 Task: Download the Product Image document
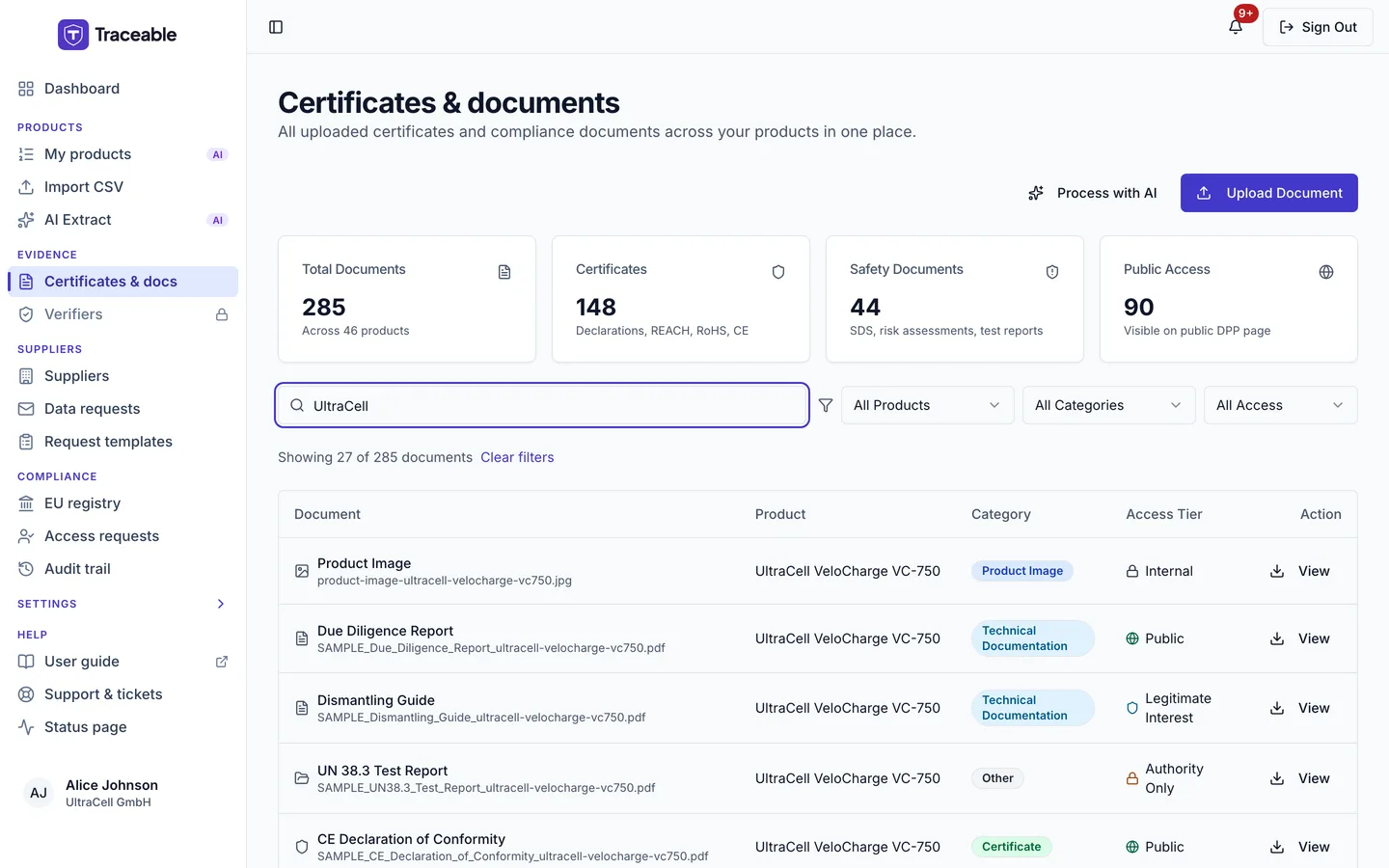[1277, 571]
